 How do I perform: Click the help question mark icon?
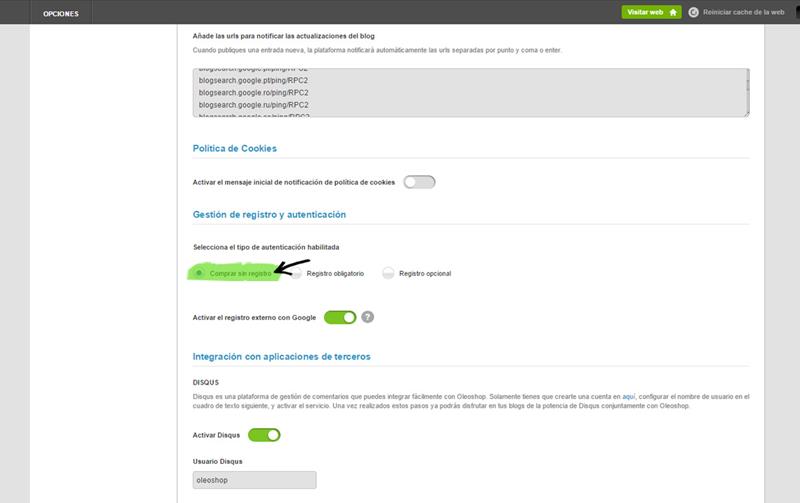pyautogui.click(x=368, y=317)
